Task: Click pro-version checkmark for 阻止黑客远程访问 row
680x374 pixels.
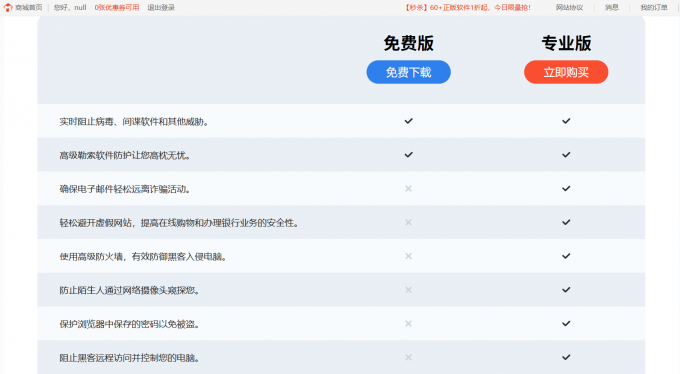Action: pos(566,358)
